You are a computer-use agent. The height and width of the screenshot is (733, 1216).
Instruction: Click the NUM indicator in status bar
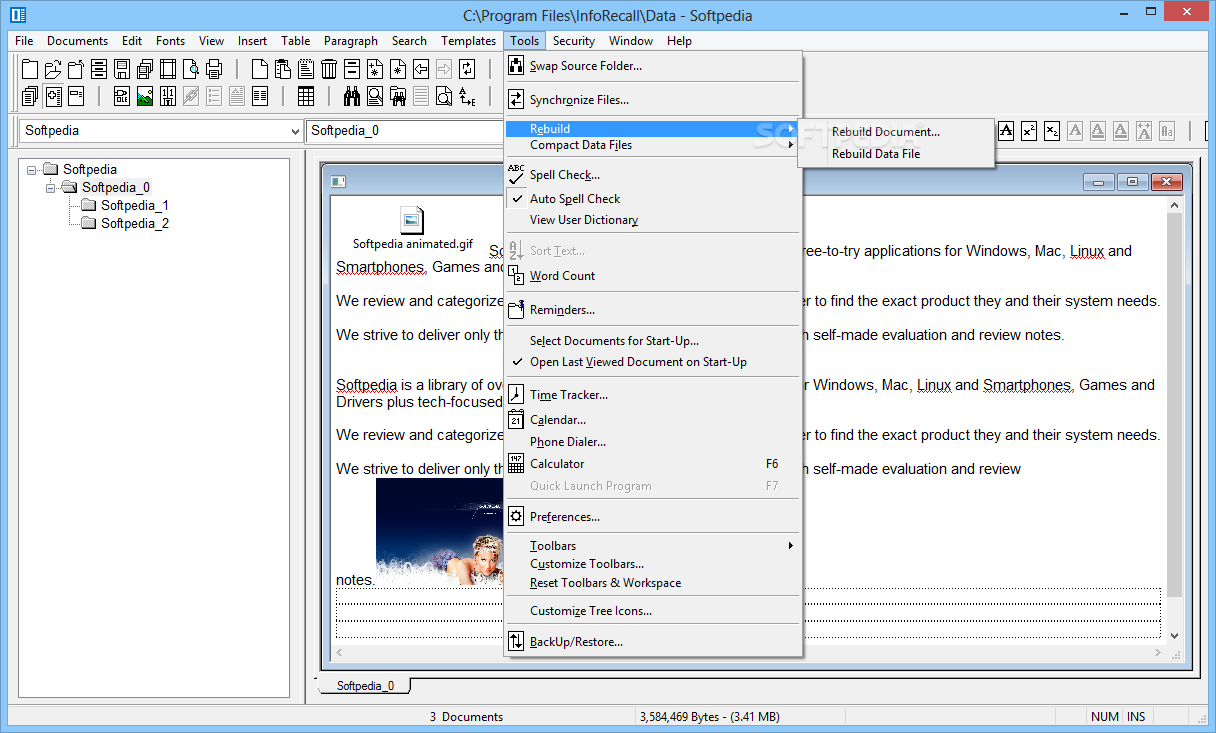[x=1105, y=716]
